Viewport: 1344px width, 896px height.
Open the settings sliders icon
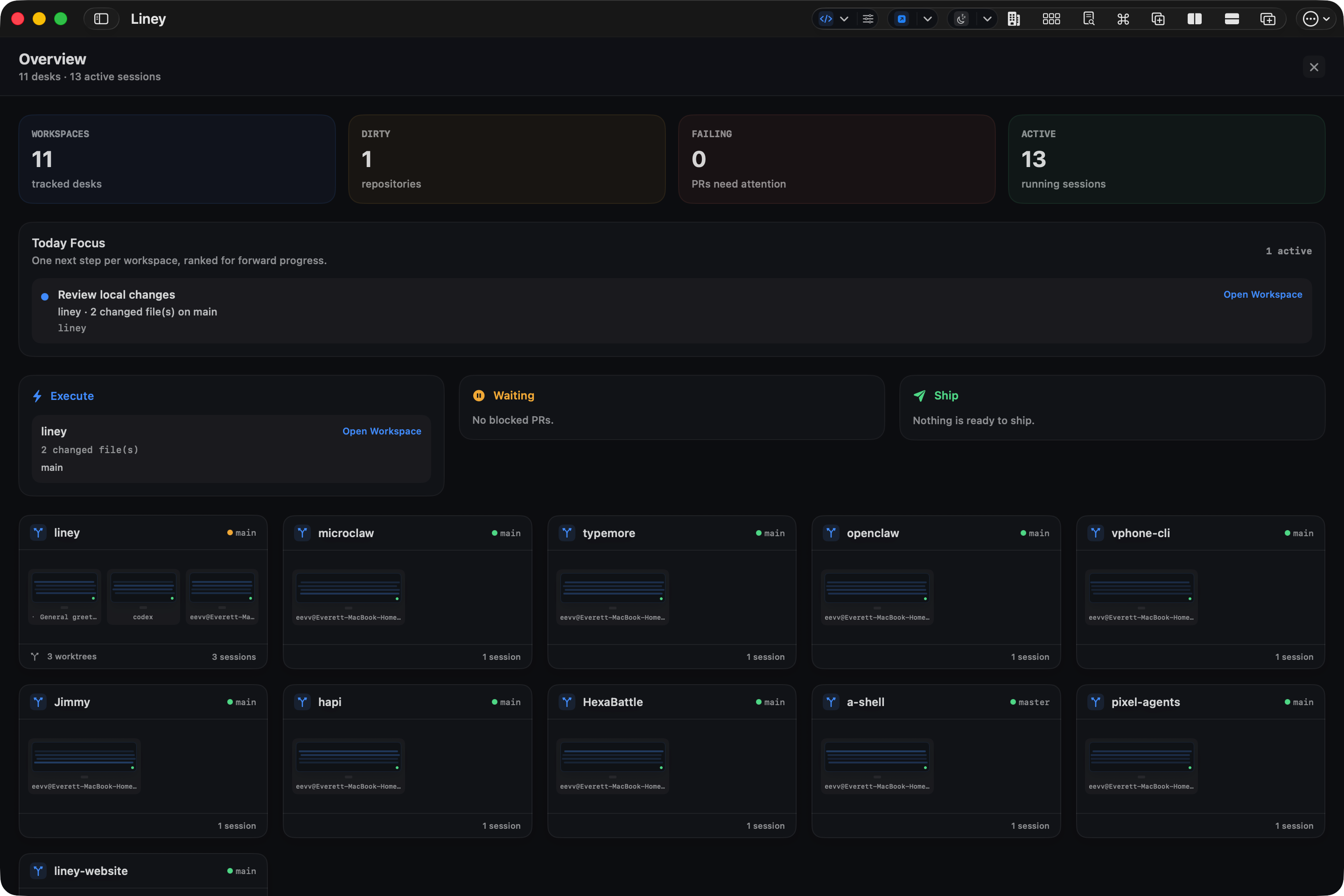click(868, 19)
